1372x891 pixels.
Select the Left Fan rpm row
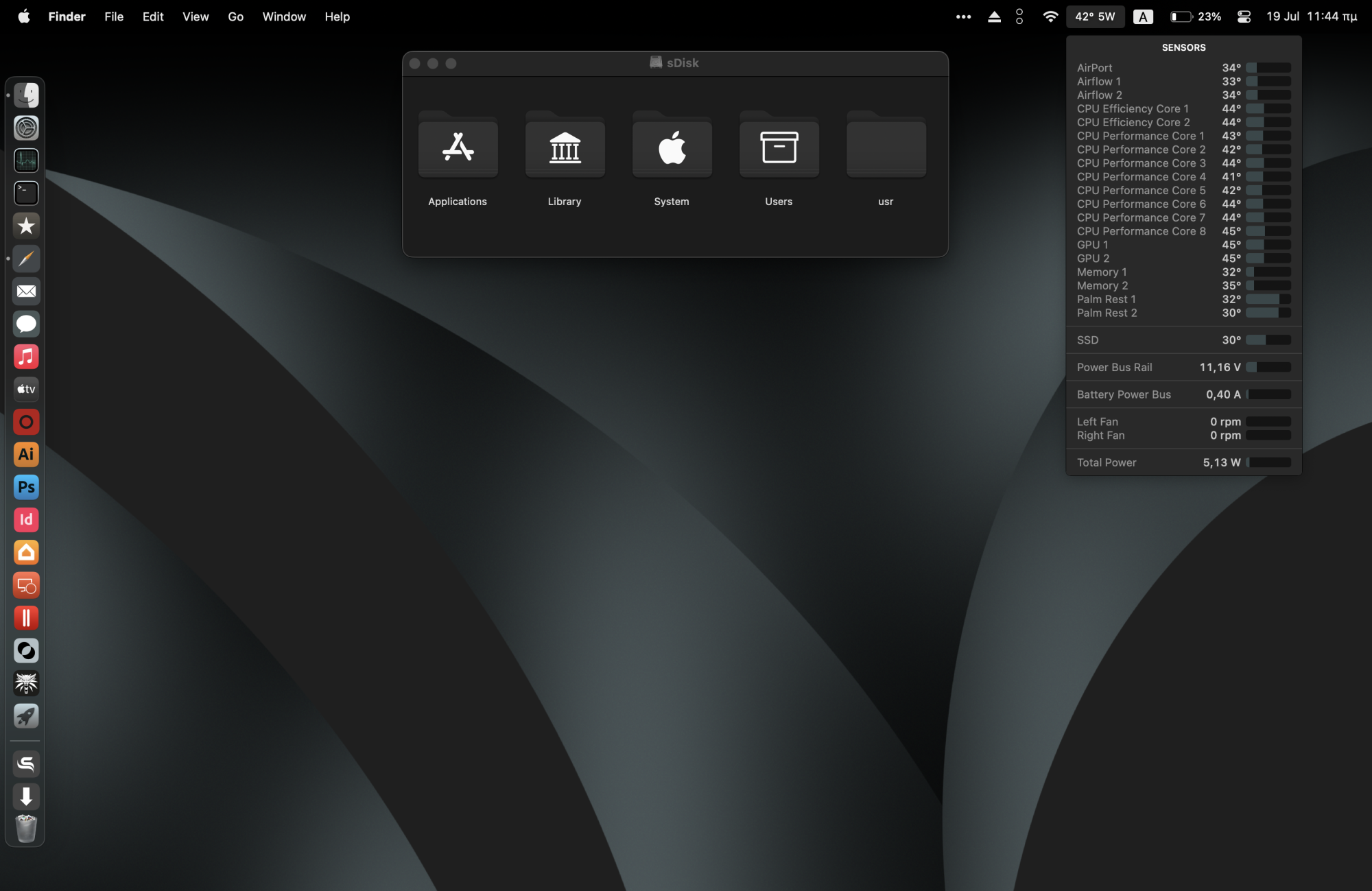click(x=1183, y=422)
